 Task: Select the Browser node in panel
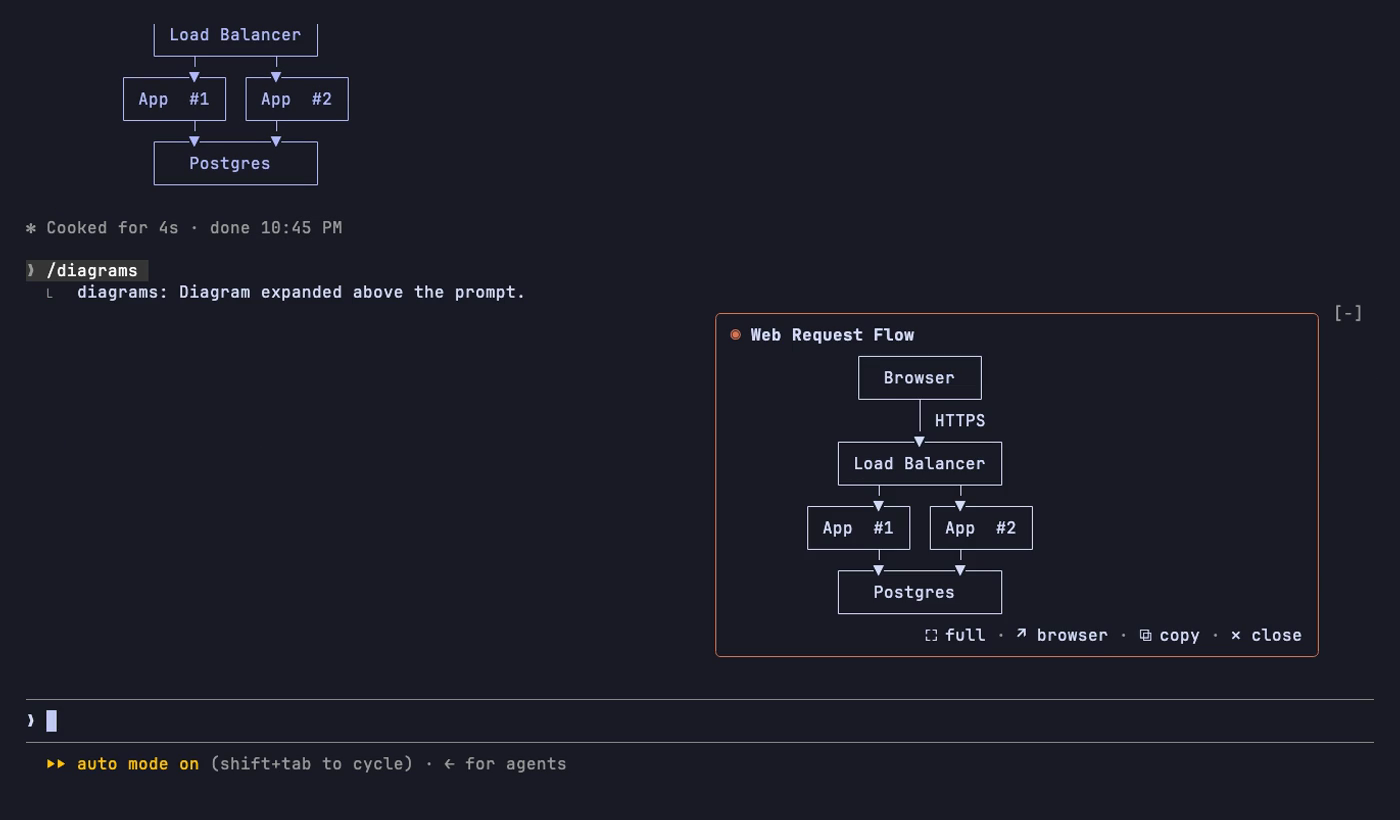tap(920, 378)
